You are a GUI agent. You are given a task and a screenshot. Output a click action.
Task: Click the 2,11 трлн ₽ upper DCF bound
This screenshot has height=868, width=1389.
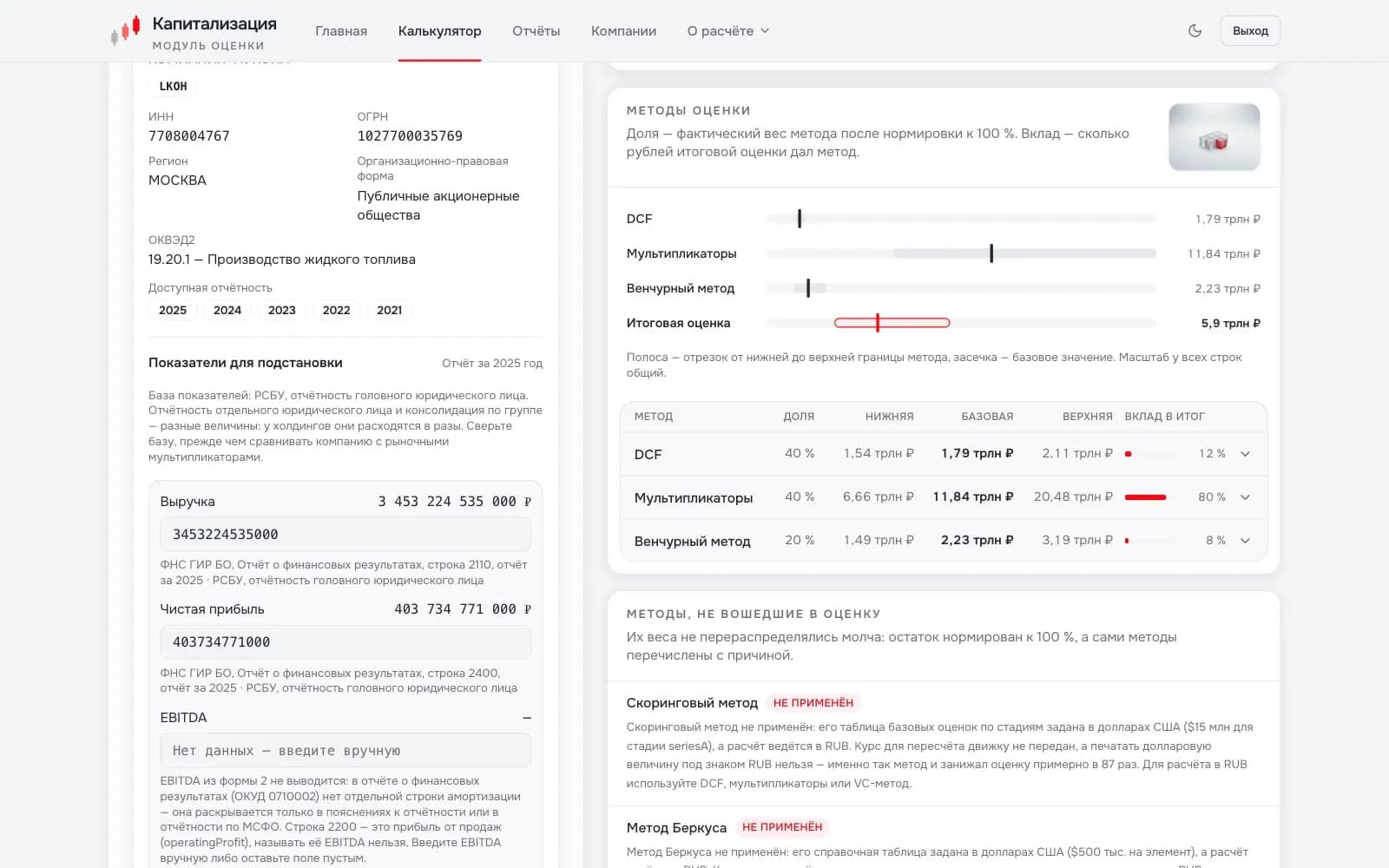[1077, 453]
